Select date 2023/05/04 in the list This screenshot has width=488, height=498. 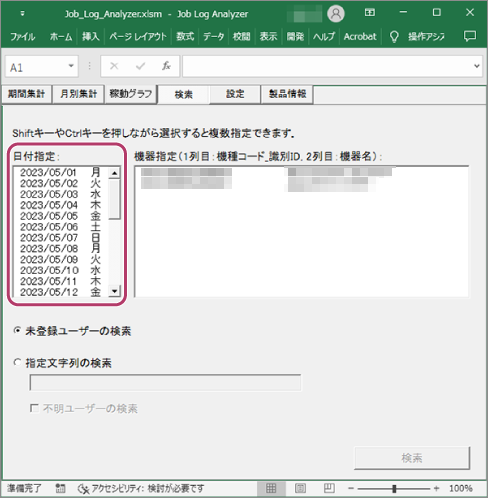pos(61,205)
